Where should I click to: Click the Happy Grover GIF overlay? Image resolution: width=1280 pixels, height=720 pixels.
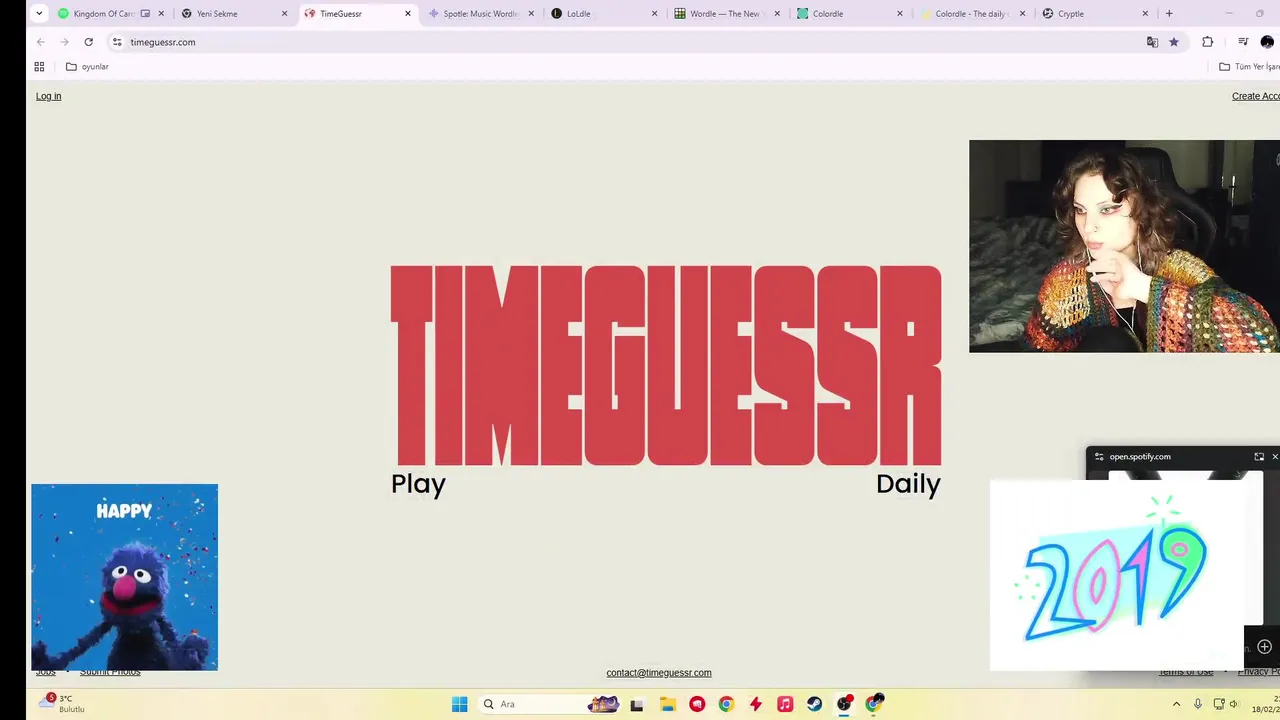tap(124, 577)
